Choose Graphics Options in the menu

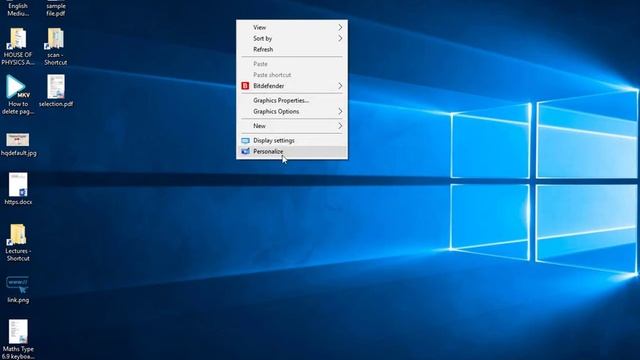(292, 111)
